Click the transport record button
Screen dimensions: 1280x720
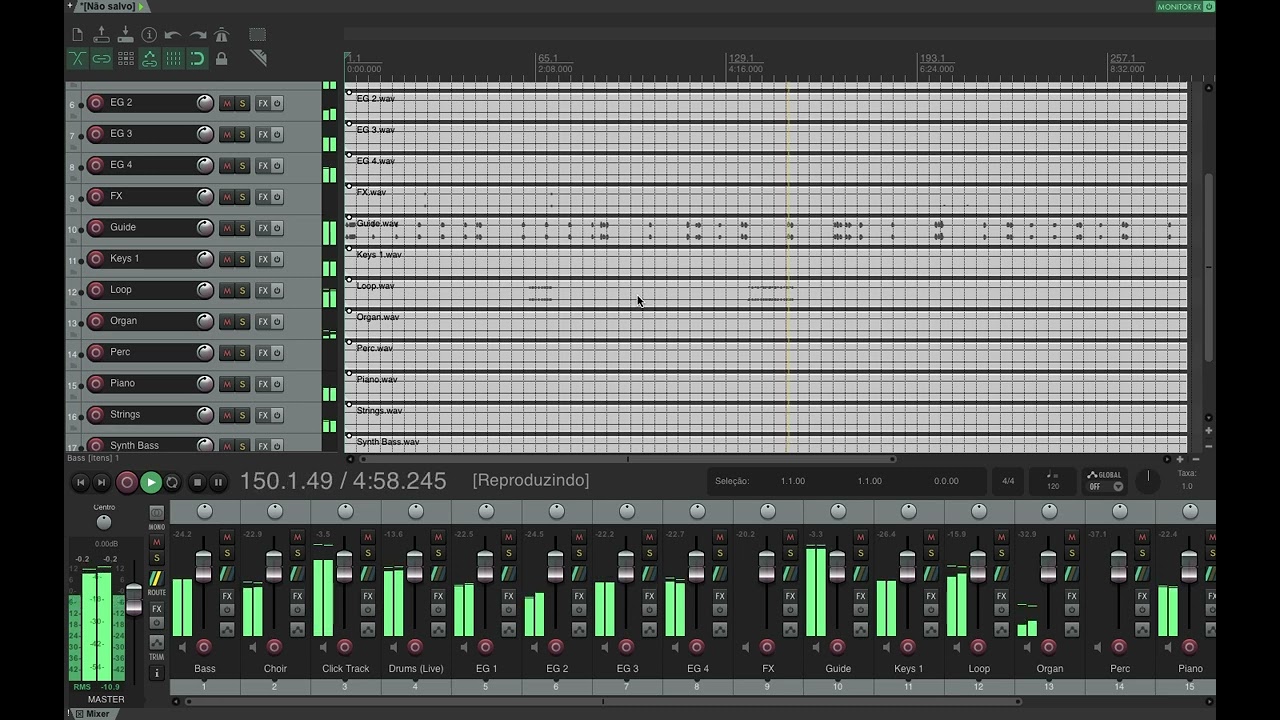coord(126,482)
